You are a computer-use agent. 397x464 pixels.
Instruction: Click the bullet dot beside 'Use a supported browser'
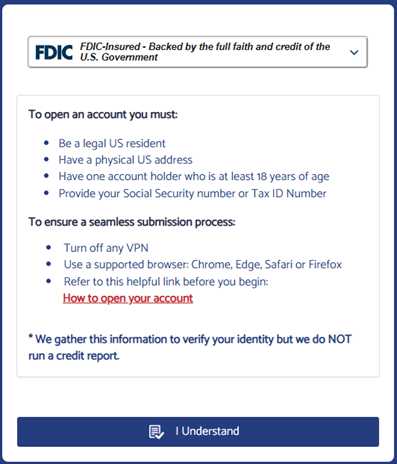tap(49, 264)
